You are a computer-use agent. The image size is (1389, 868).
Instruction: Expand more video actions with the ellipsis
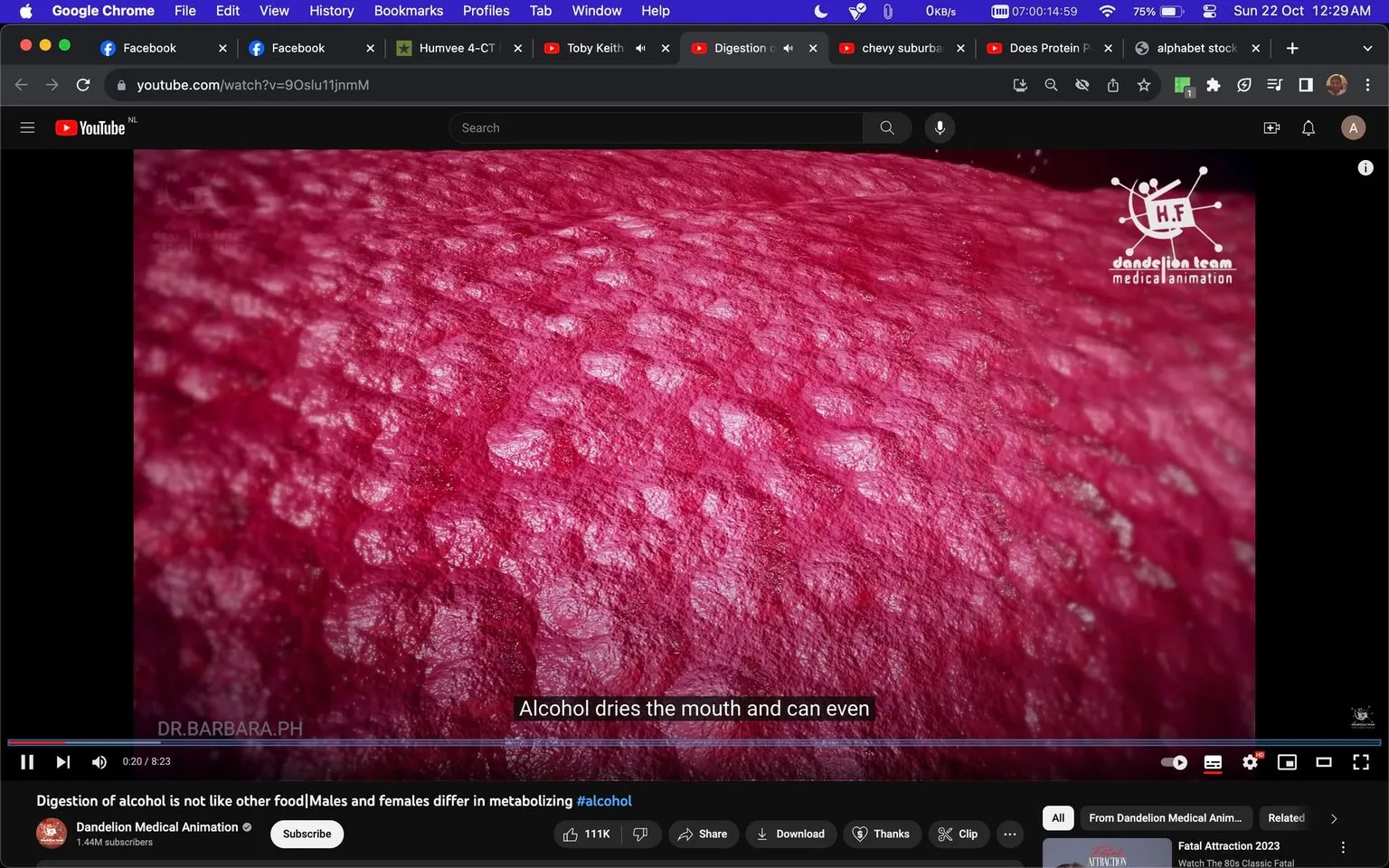click(1009, 834)
